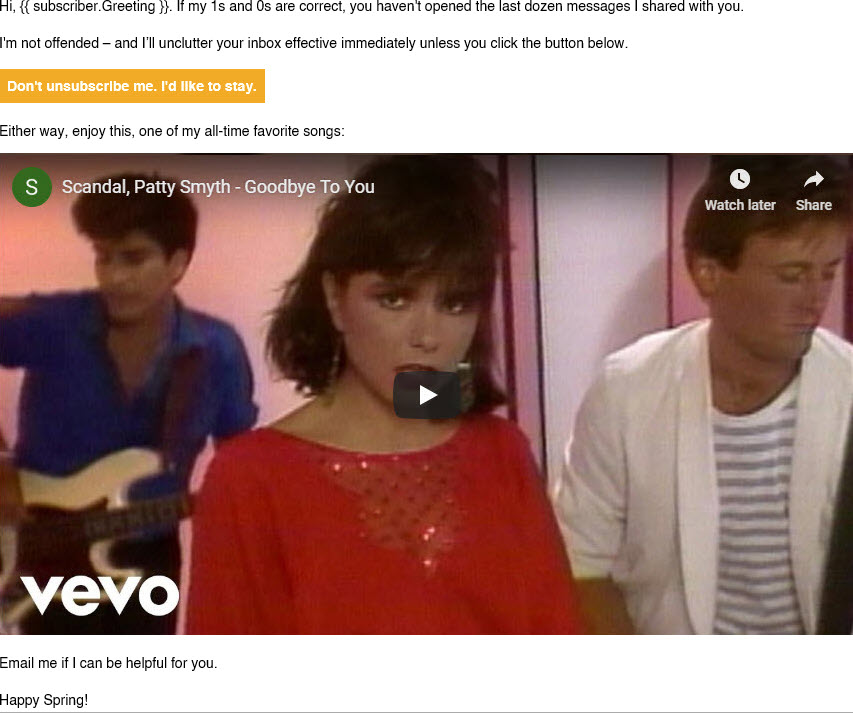Click the "Happy Spring!" closing text

pyautogui.click(x=44, y=700)
